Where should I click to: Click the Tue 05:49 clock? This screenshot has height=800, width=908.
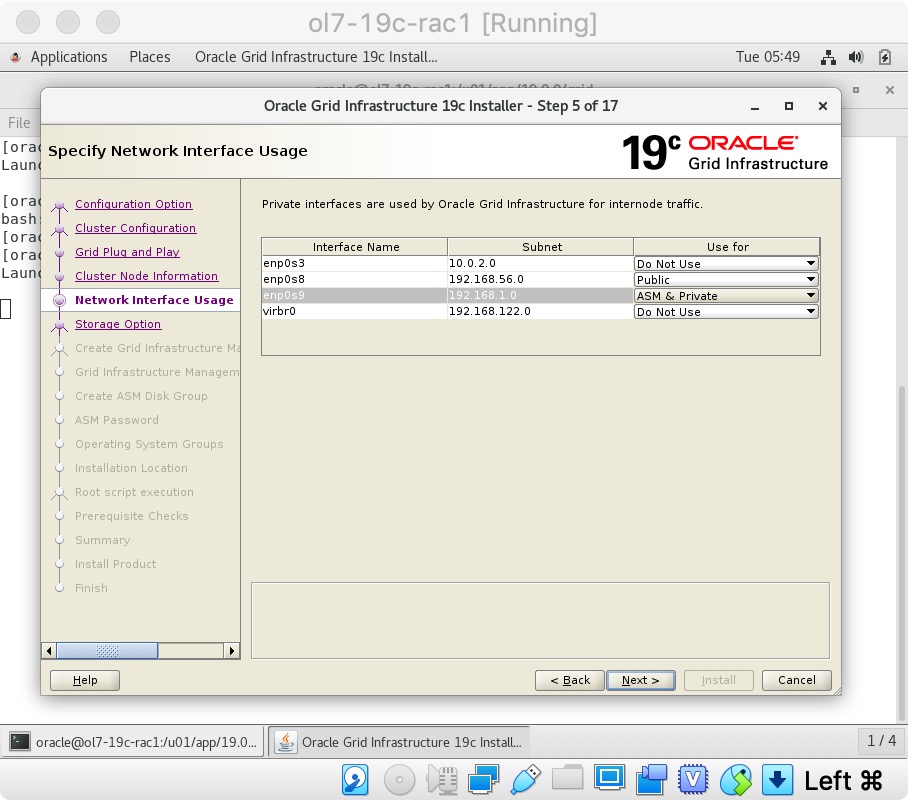pyautogui.click(x=767, y=57)
